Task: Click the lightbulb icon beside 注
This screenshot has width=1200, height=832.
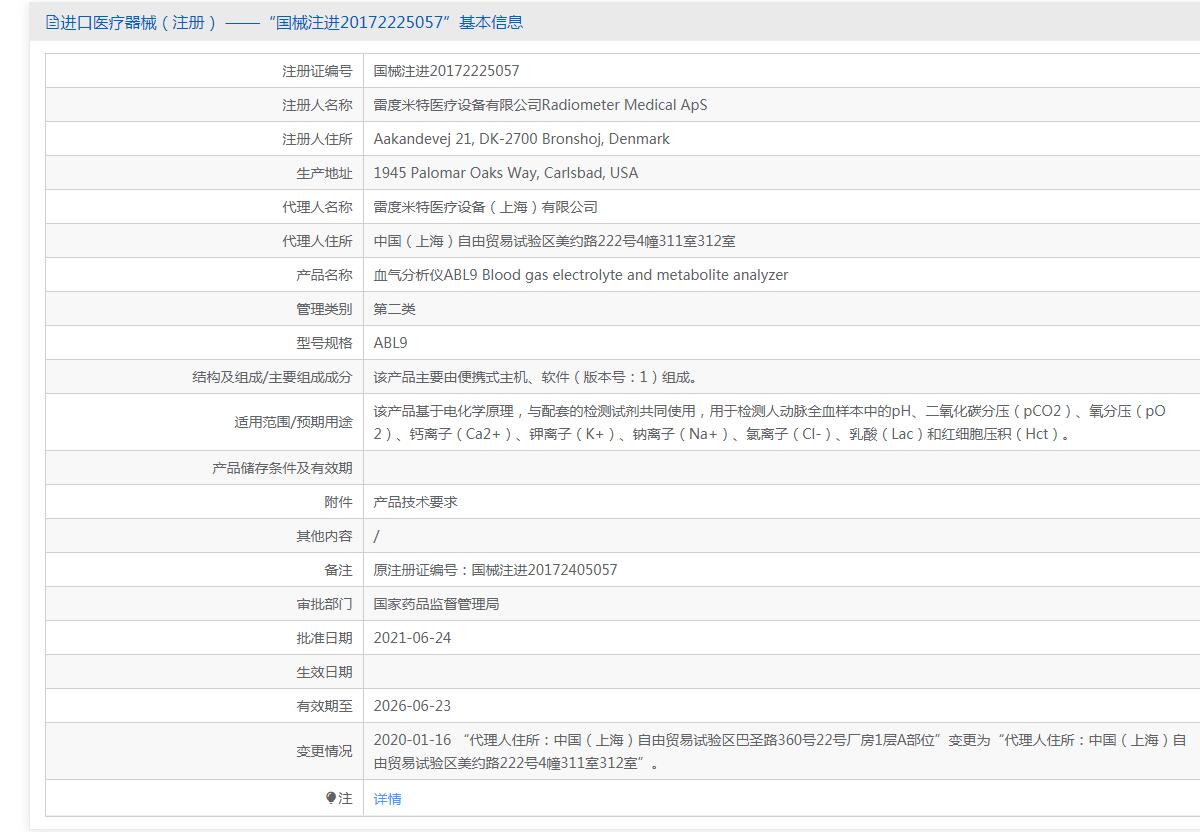Action: pos(331,798)
